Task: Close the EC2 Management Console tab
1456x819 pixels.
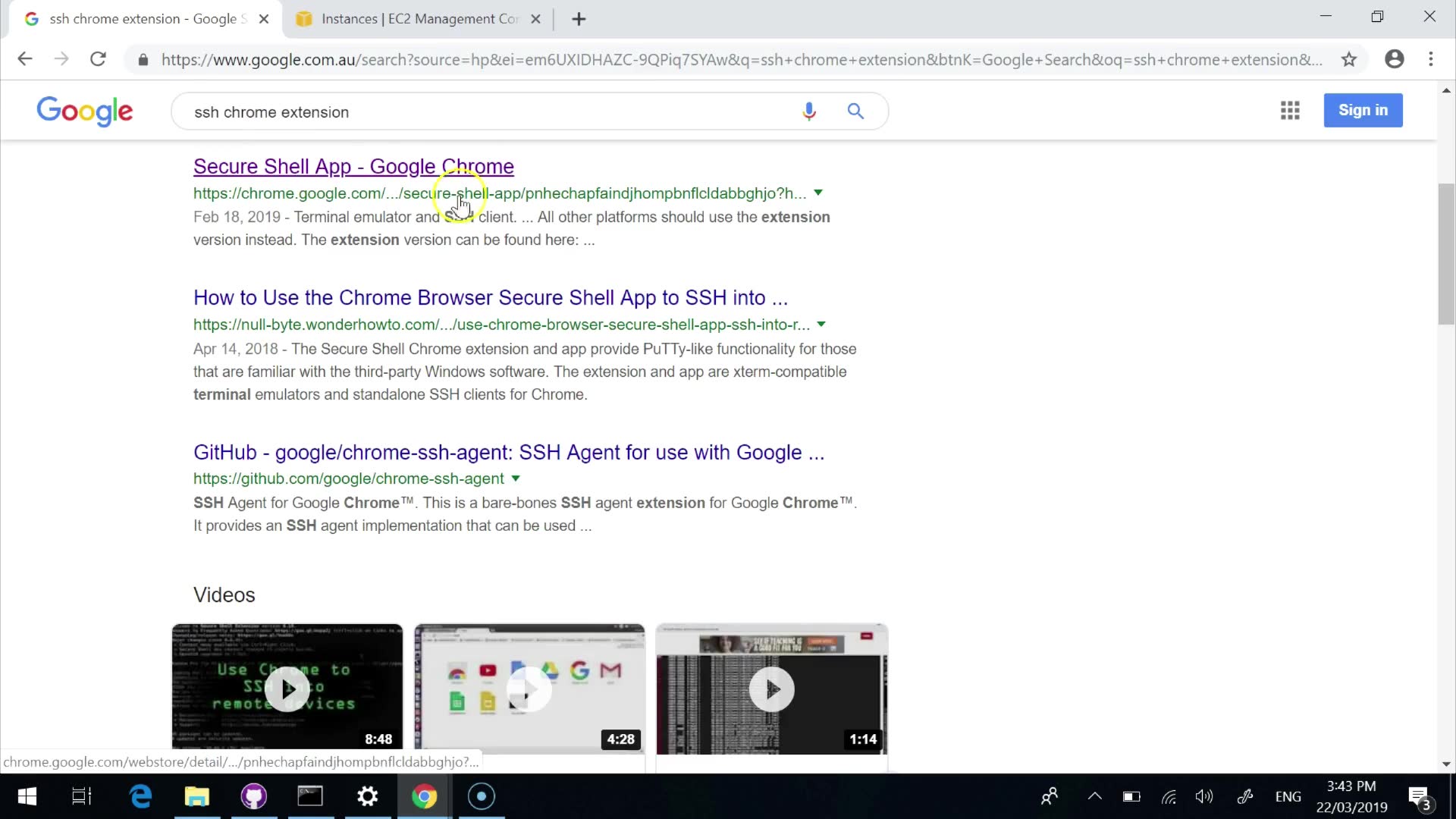Action: point(535,19)
